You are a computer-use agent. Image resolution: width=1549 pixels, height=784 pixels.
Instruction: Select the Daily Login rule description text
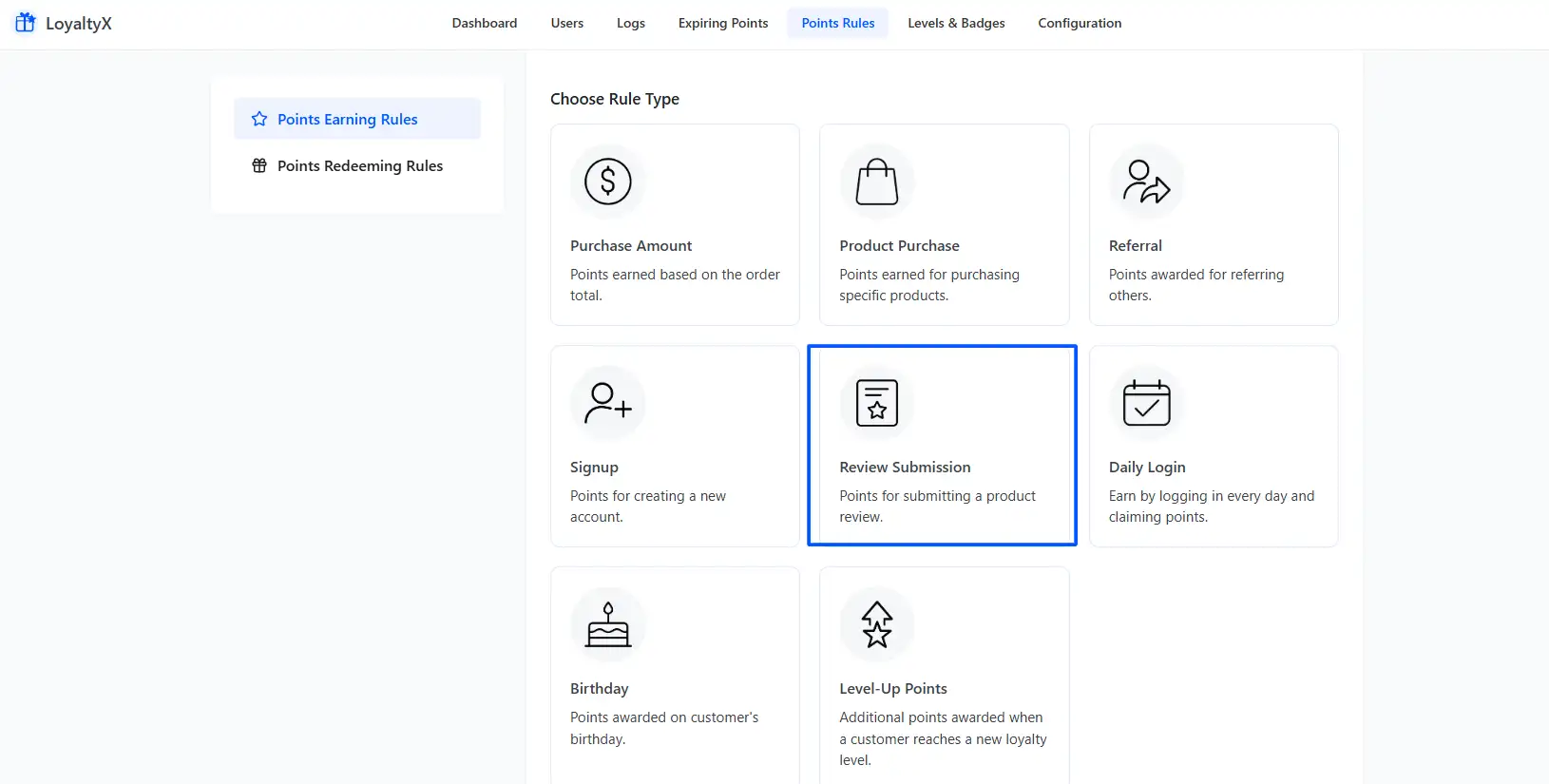click(1211, 507)
